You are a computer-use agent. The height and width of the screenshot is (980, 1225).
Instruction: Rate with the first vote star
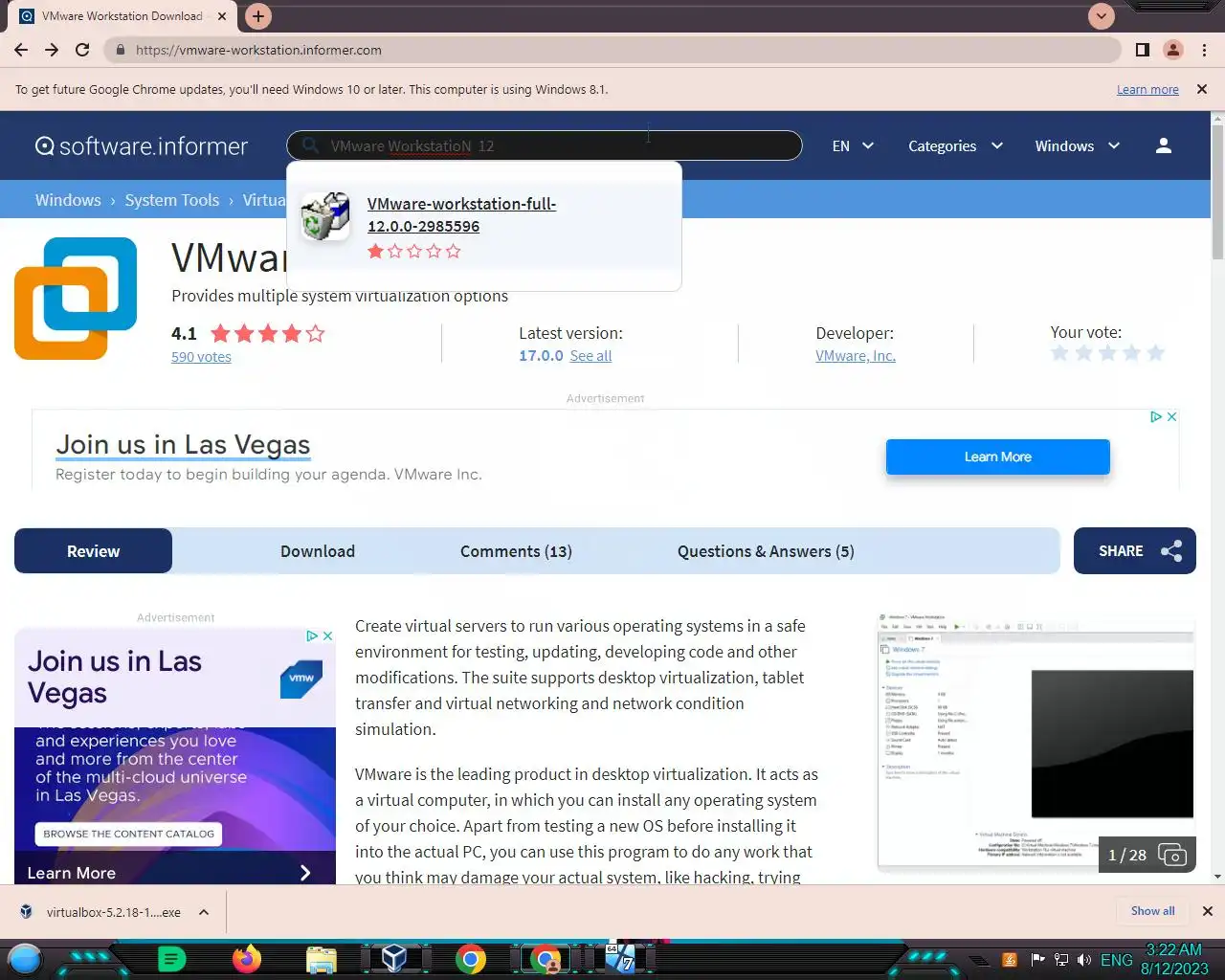tap(1059, 353)
